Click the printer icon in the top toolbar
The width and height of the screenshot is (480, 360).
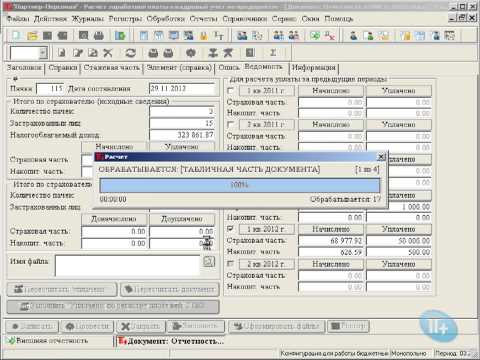[x=99, y=35]
